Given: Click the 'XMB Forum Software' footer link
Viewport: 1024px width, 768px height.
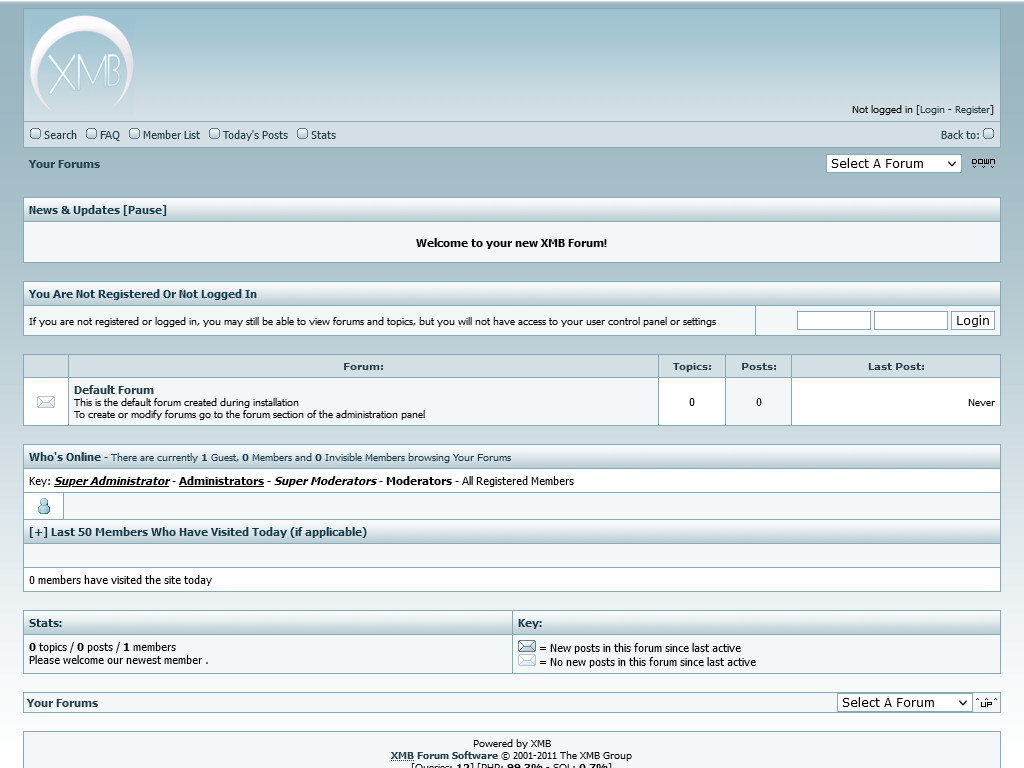Looking at the screenshot, I should [x=444, y=756].
